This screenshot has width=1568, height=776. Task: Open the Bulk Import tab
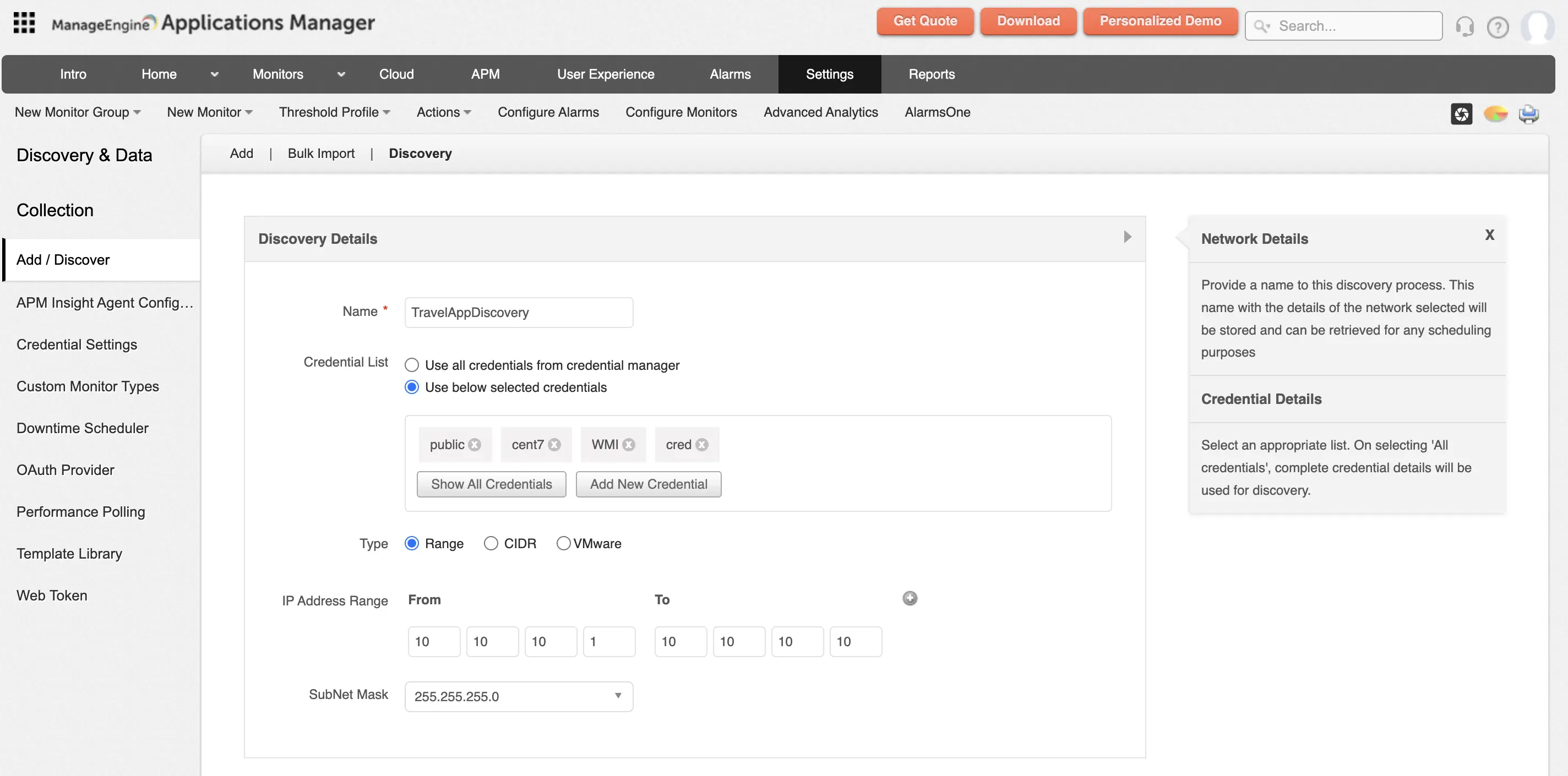point(321,154)
